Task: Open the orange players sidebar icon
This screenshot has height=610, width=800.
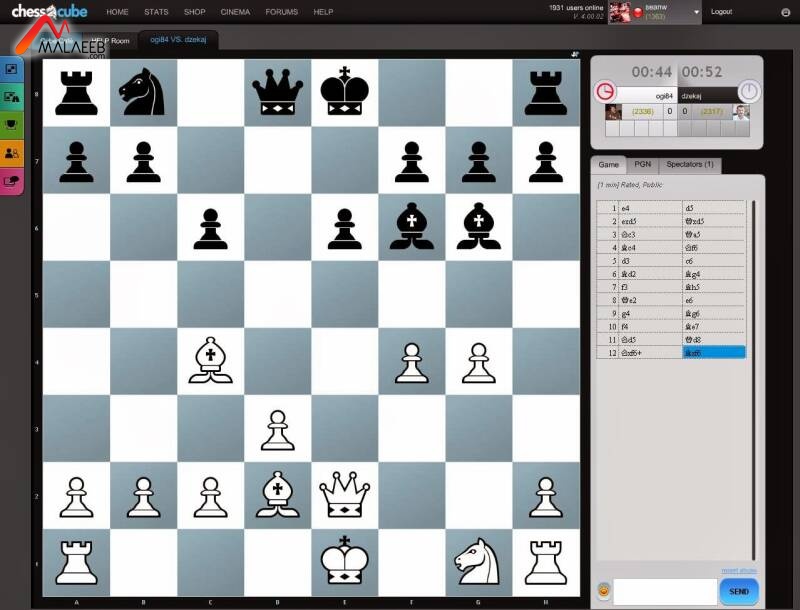Action: coord(11,153)
